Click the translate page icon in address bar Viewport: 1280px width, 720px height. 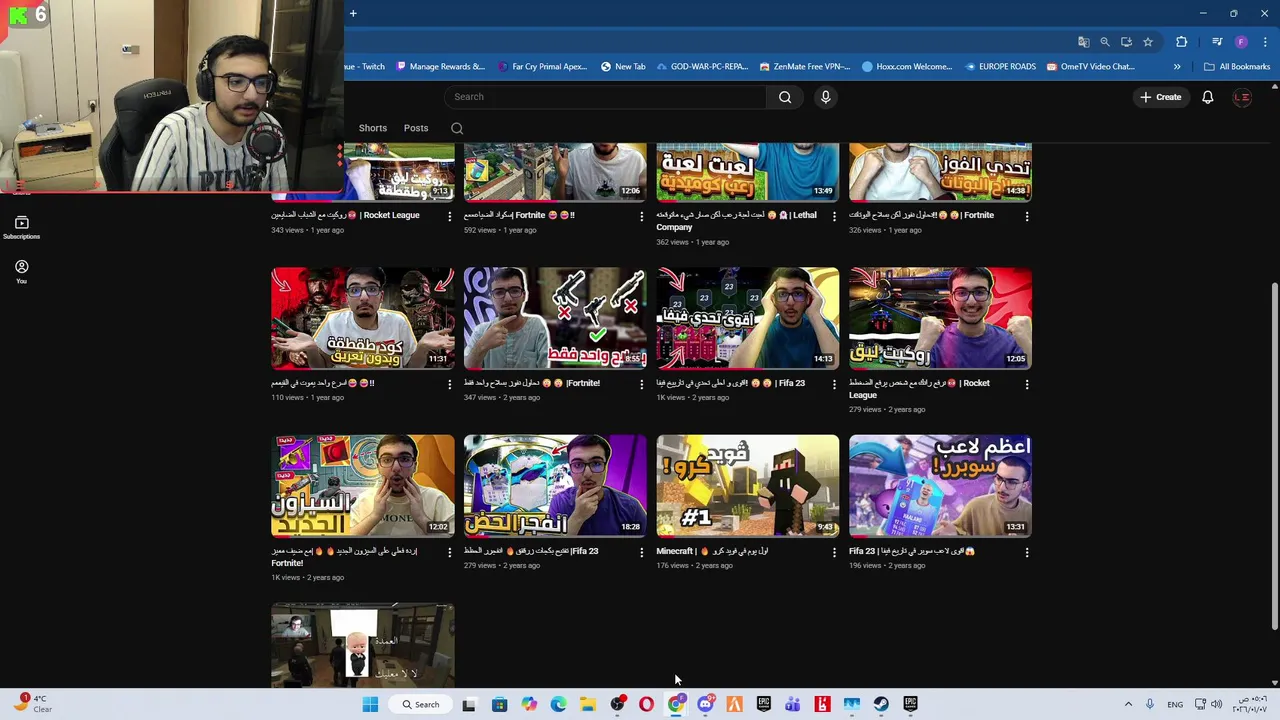point(1083,42)
